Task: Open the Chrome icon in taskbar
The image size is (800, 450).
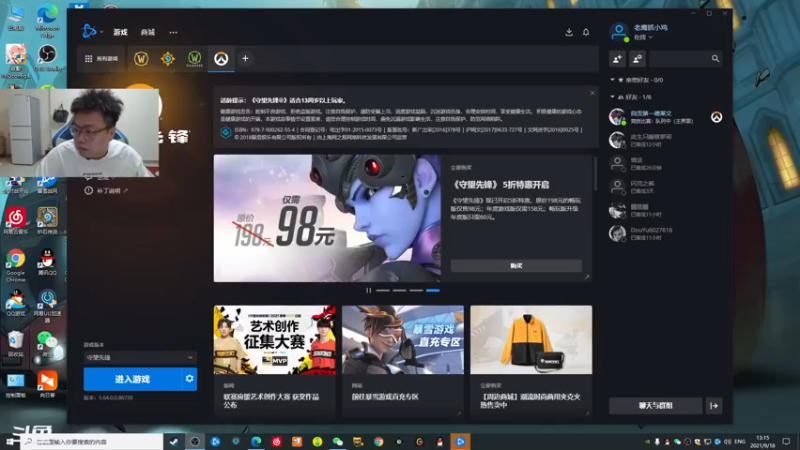Action: 379,441
